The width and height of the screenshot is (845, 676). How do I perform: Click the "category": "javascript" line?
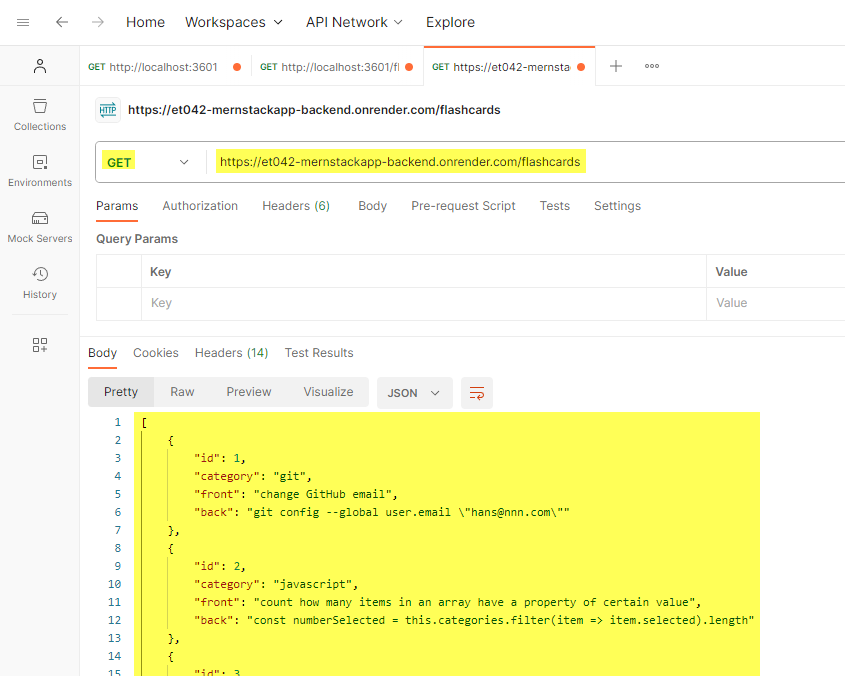point(276,584)
